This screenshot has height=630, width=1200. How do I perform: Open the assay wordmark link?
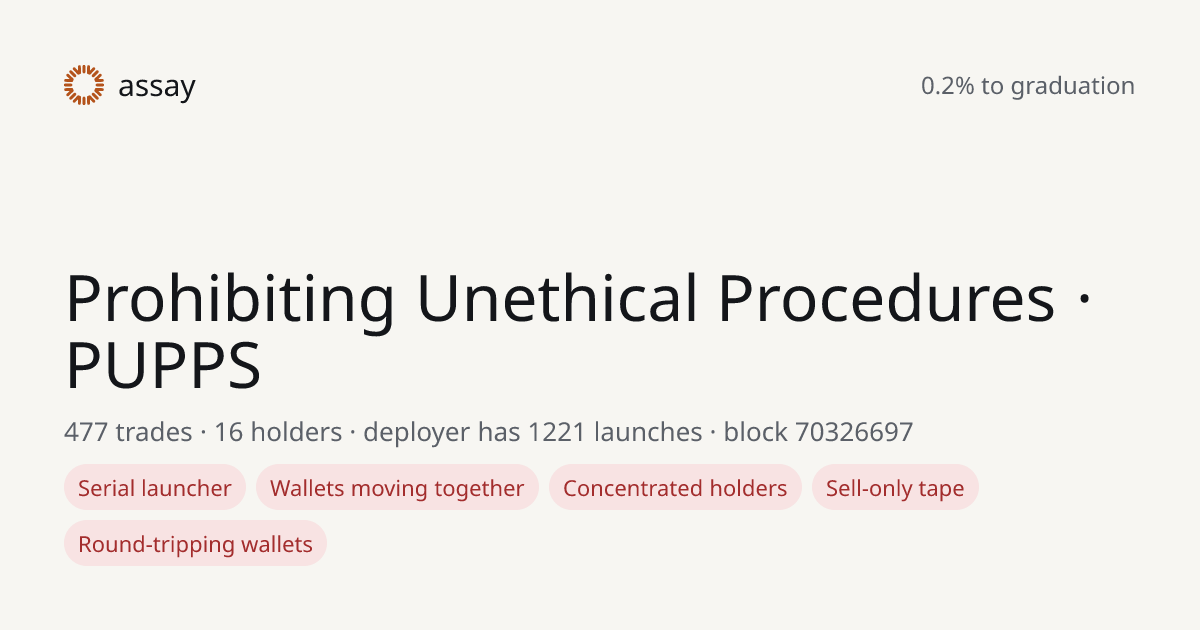(156, 87)
